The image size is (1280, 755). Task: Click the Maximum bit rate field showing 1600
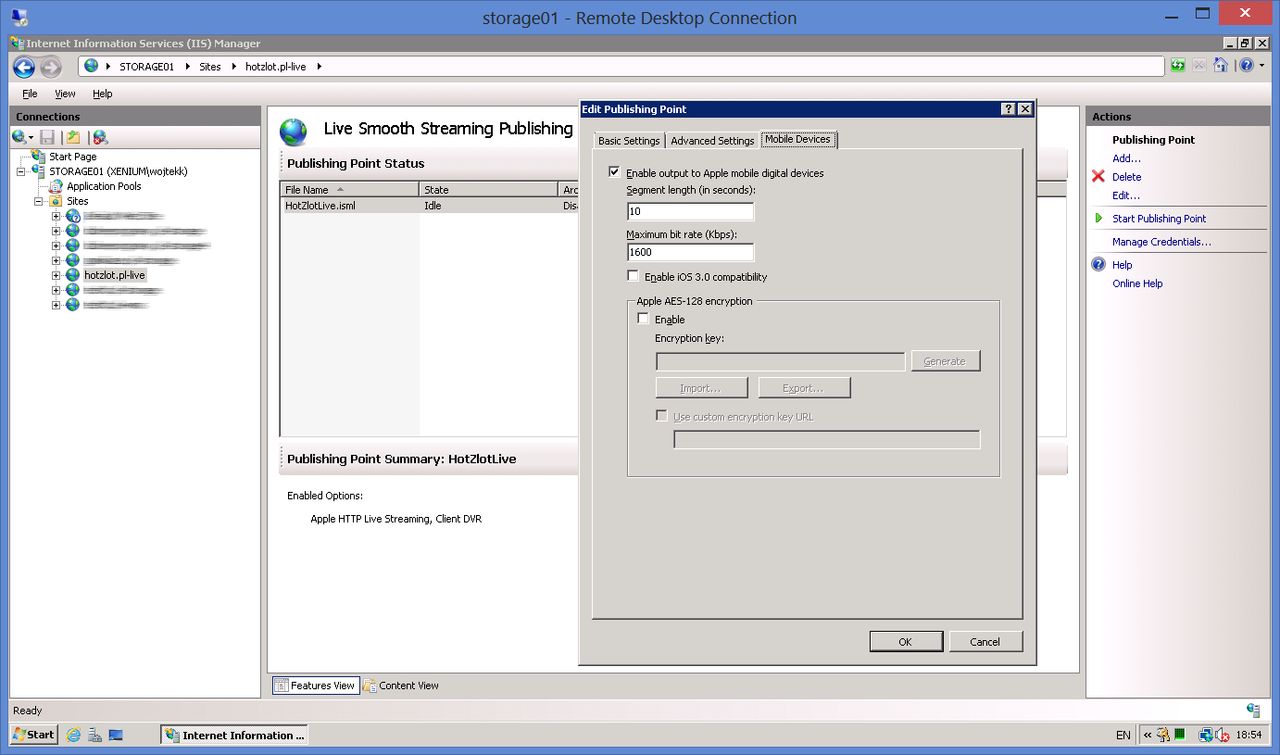(x=690, y=253)
